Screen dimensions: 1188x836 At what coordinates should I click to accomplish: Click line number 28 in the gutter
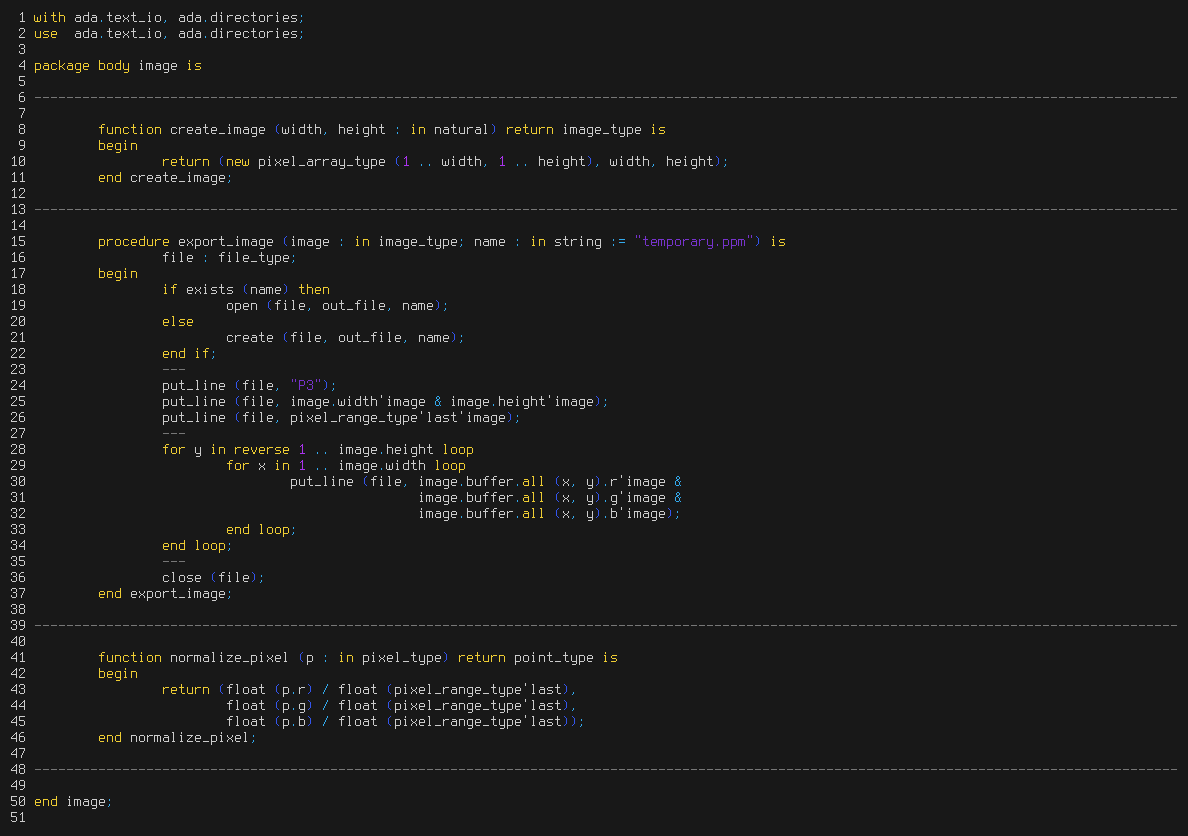pos(17,449)
